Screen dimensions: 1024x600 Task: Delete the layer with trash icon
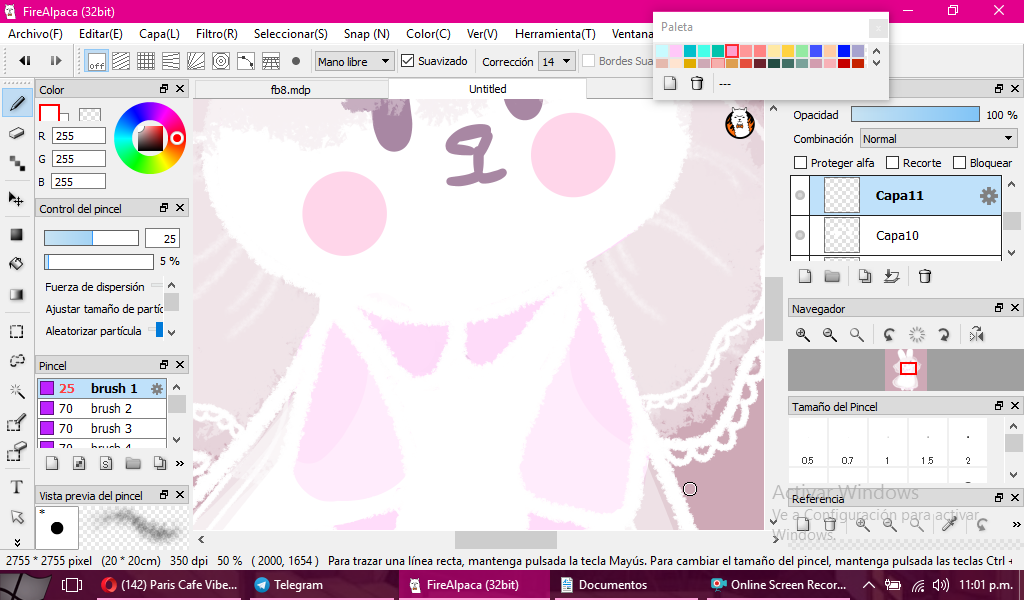925,277
